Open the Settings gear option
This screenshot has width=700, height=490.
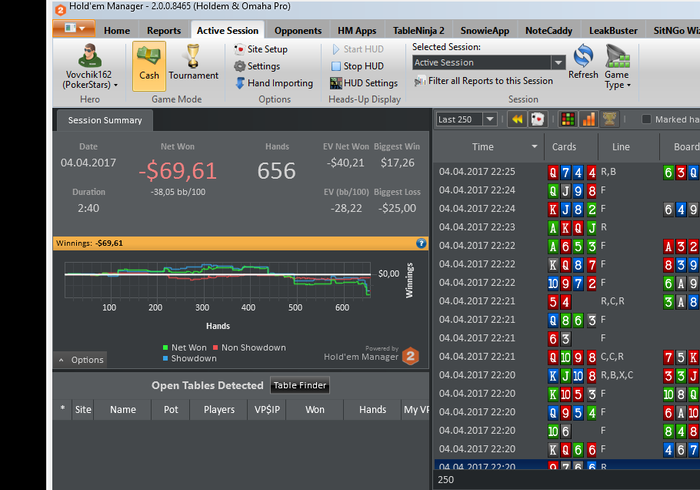257,66
